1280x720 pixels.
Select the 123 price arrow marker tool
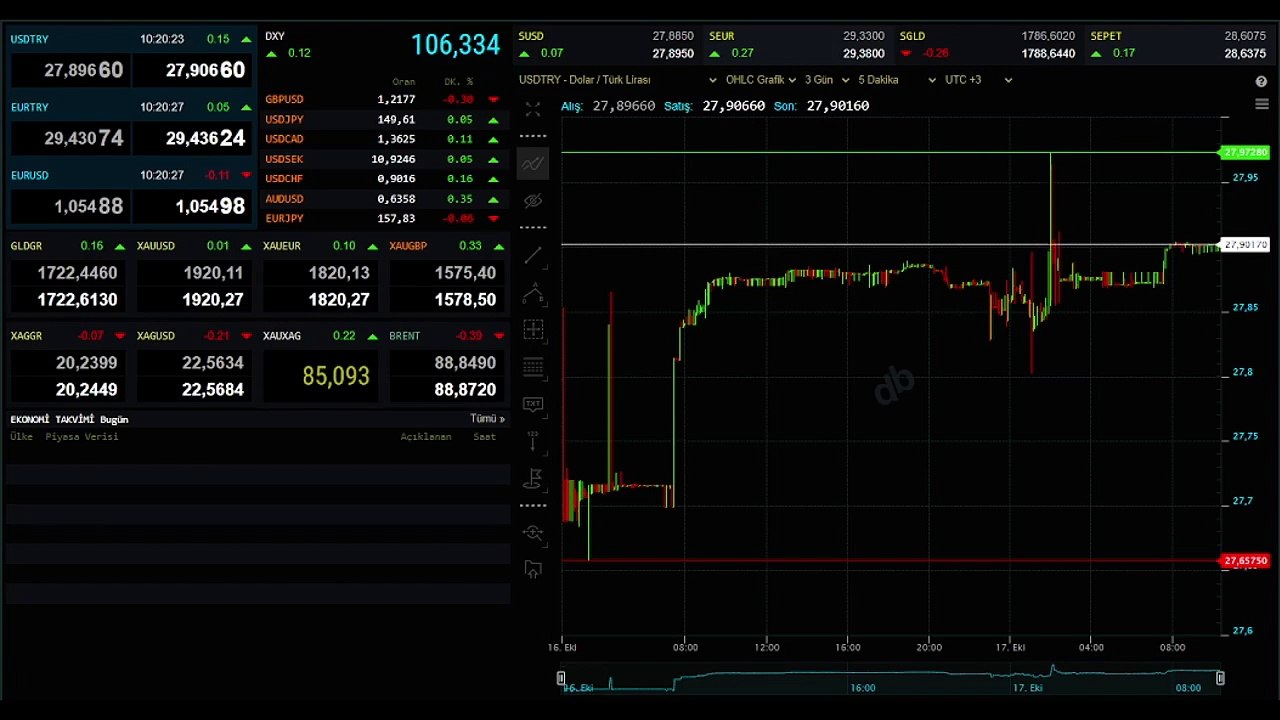[533, 441]
